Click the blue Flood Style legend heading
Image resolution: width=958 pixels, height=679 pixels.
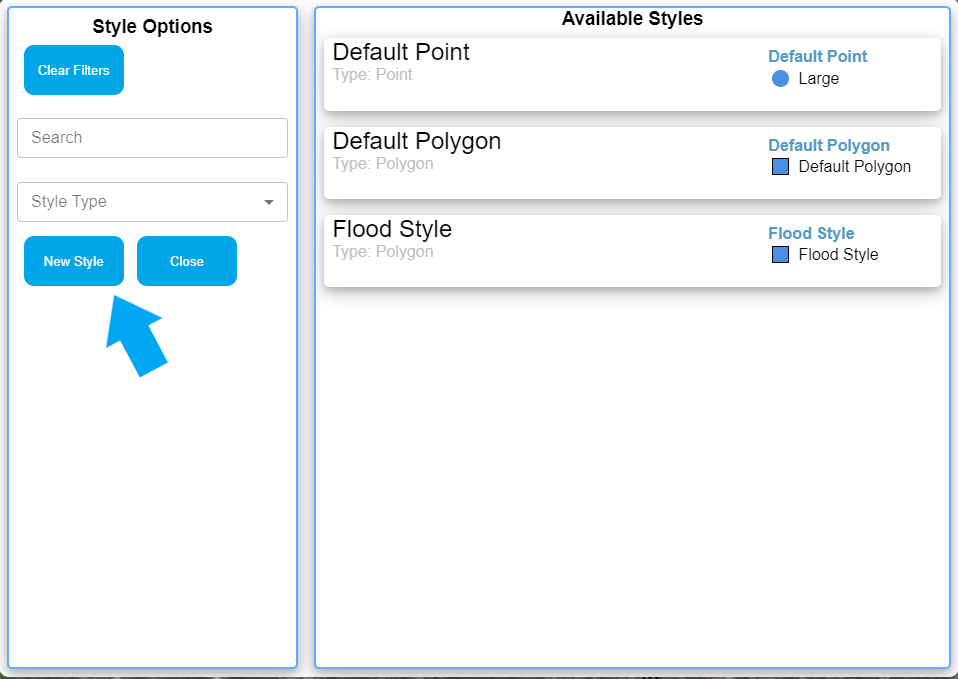point(811,234)
